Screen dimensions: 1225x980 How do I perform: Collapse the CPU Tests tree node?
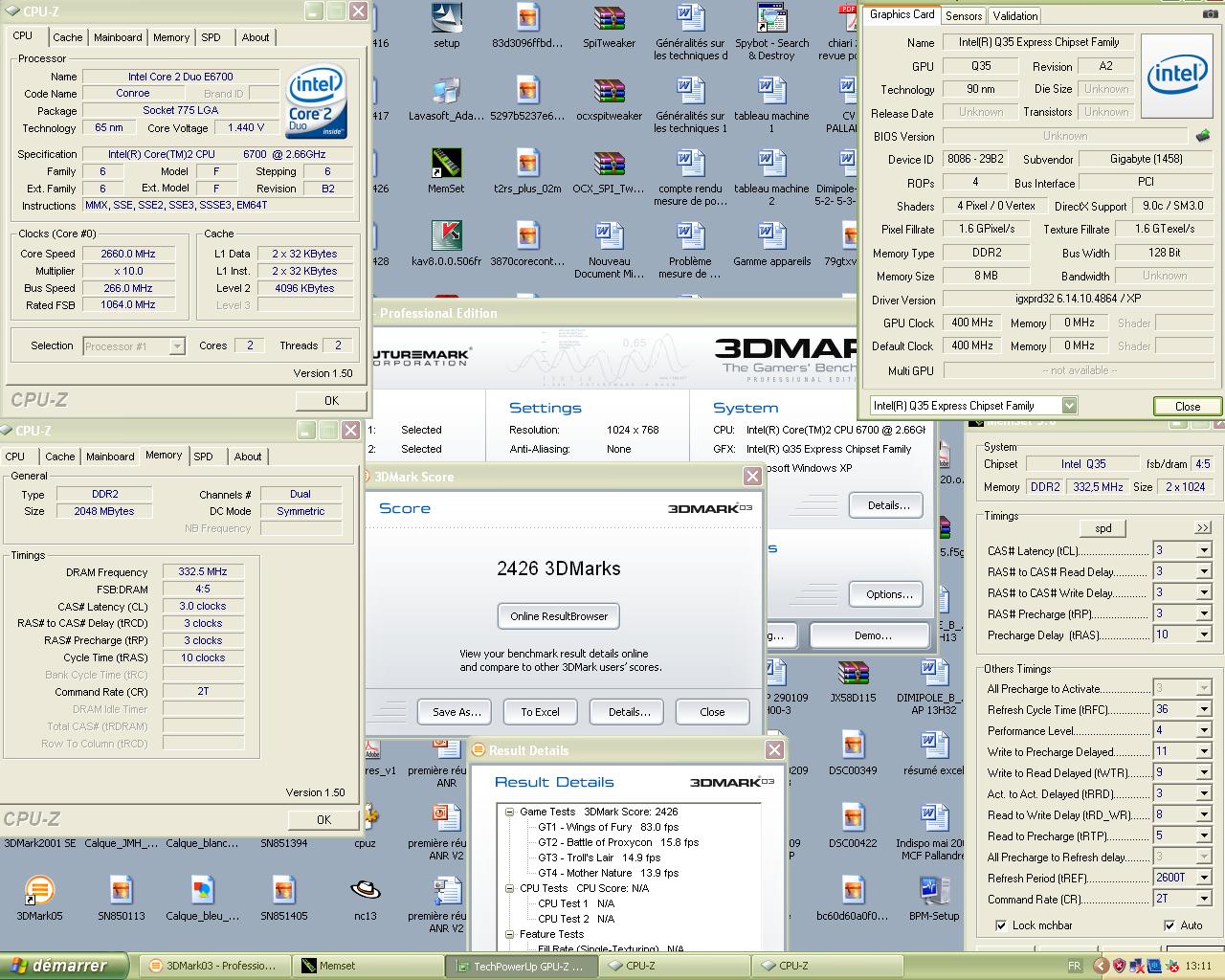(510, 888)
